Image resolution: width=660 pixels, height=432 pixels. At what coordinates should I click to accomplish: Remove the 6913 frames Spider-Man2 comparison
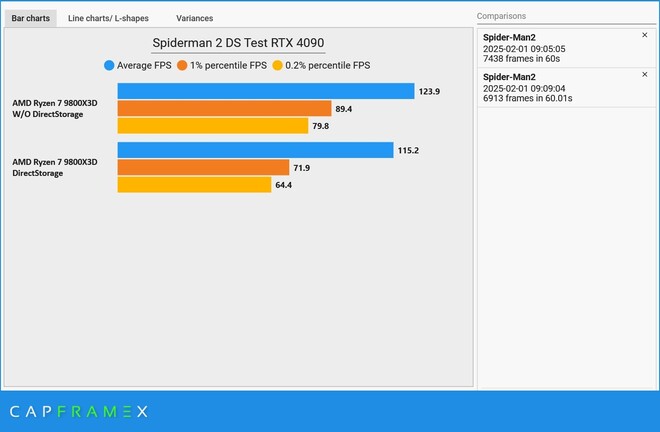[x=644, y=75]
